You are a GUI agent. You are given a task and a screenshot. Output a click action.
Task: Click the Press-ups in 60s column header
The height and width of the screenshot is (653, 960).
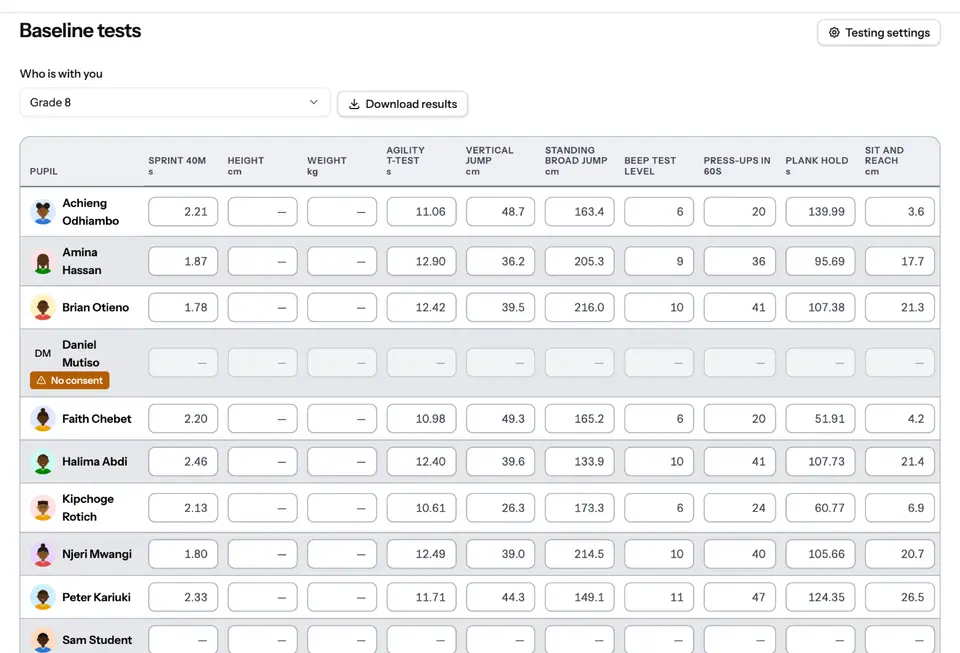[737, 166]
